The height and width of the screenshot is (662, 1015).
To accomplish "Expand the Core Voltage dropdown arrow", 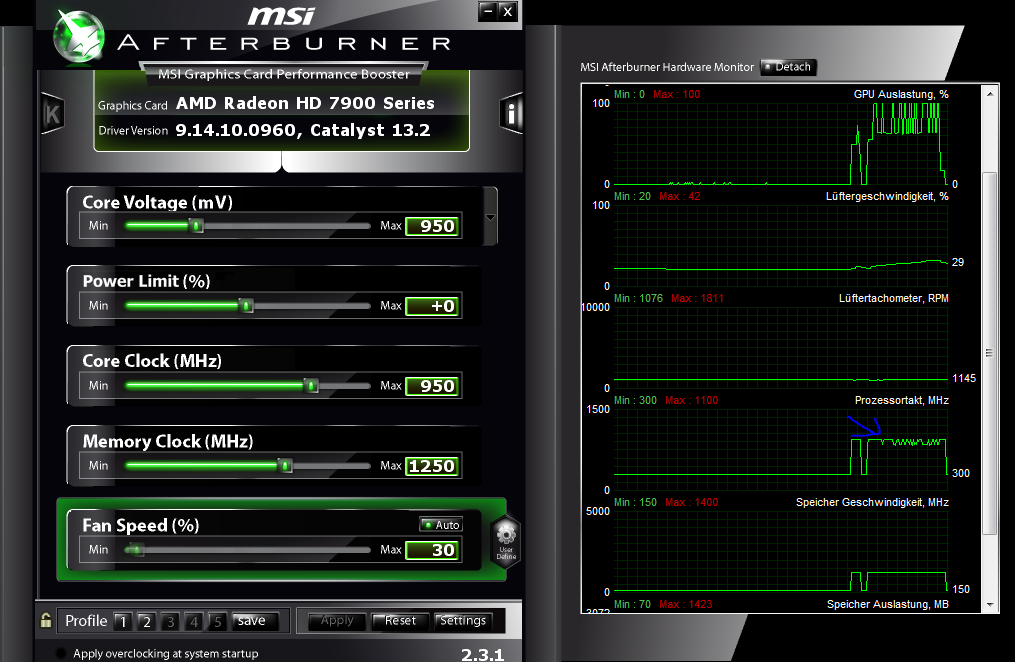I will (490, 217).
